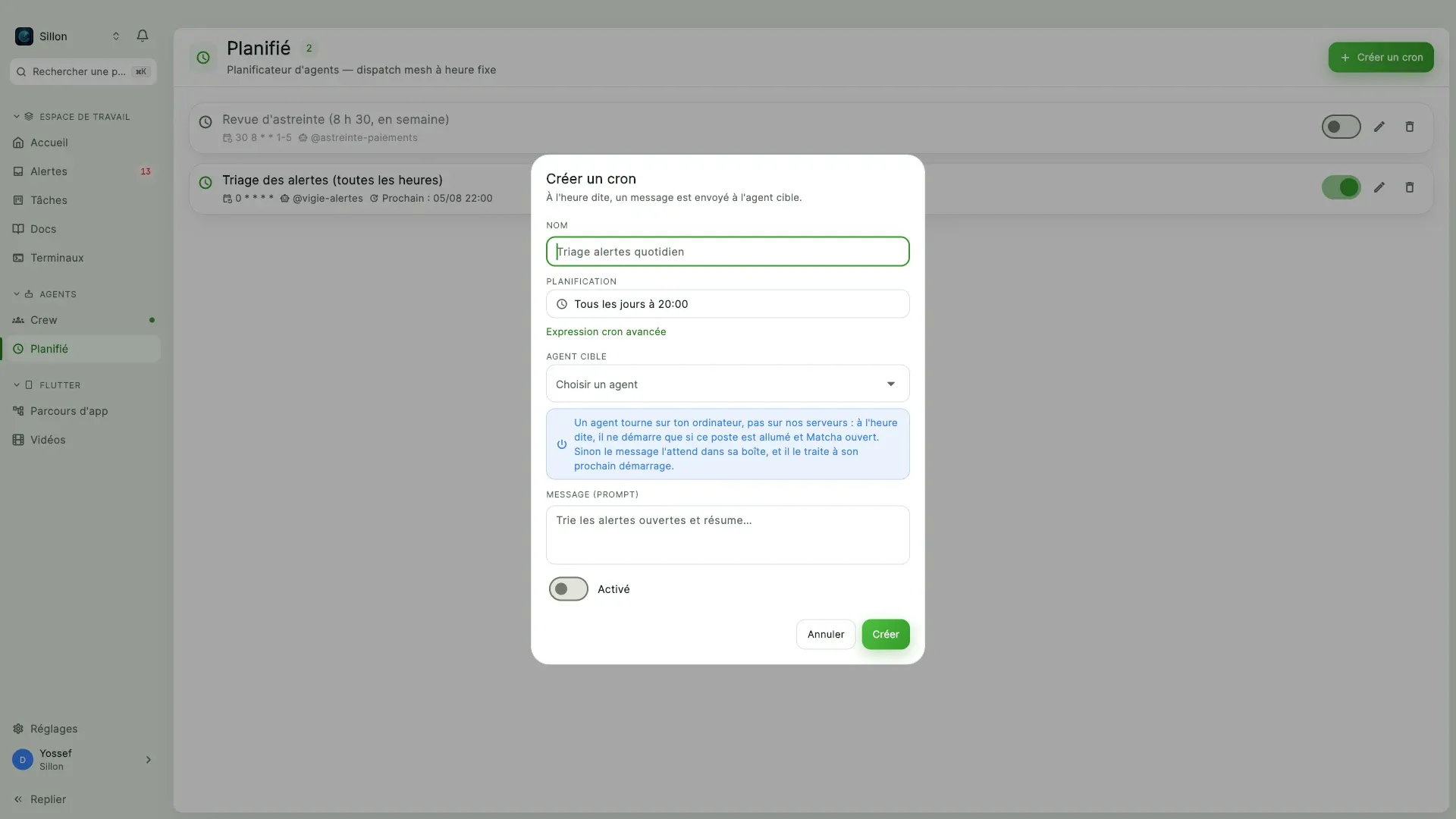Collapse sidebar with Replier arrows
This screenshot has height=819, width=1456.
click(x=18, y=799)
